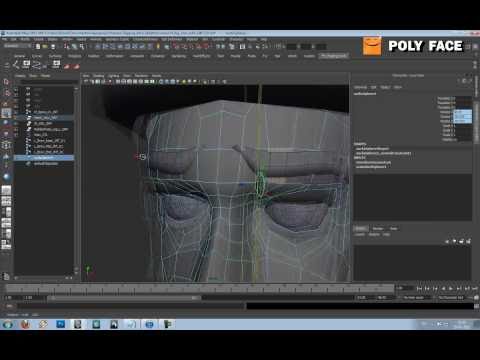Viewport: 480px width, 360px height.
Task: Click the curve tool icon on the shelf
Action: (x=36, y=64)
